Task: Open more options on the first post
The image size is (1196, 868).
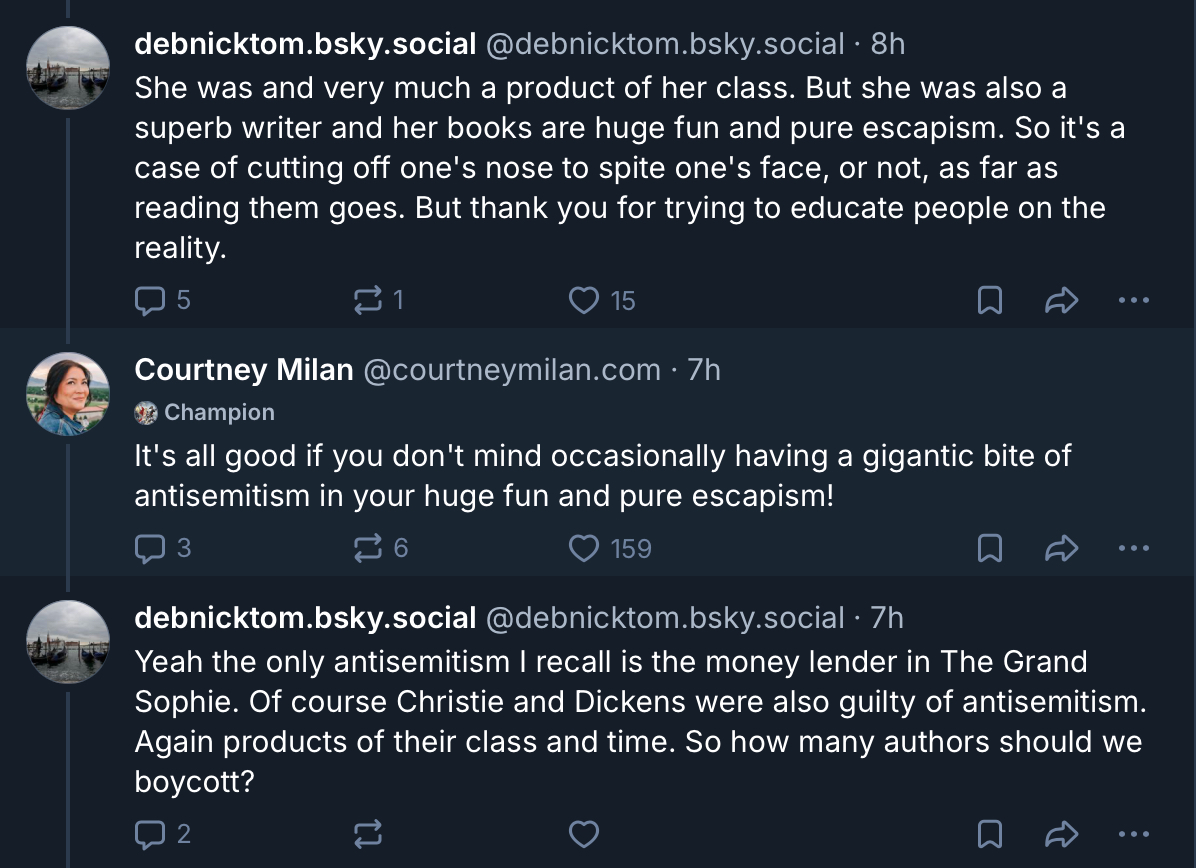Action: point(1133,300)
